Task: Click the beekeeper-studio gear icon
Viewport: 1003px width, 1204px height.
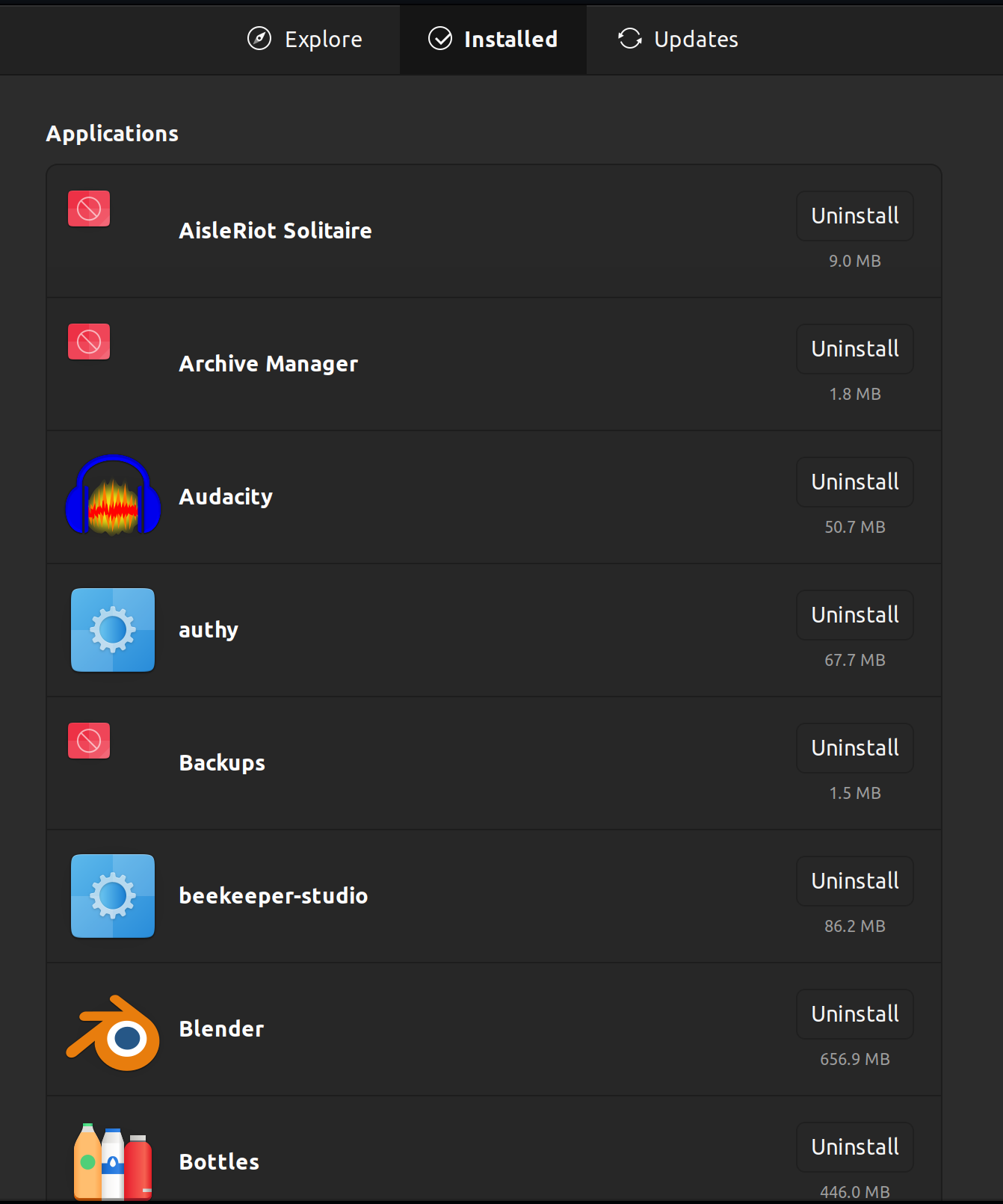Action: coord(113,896)
